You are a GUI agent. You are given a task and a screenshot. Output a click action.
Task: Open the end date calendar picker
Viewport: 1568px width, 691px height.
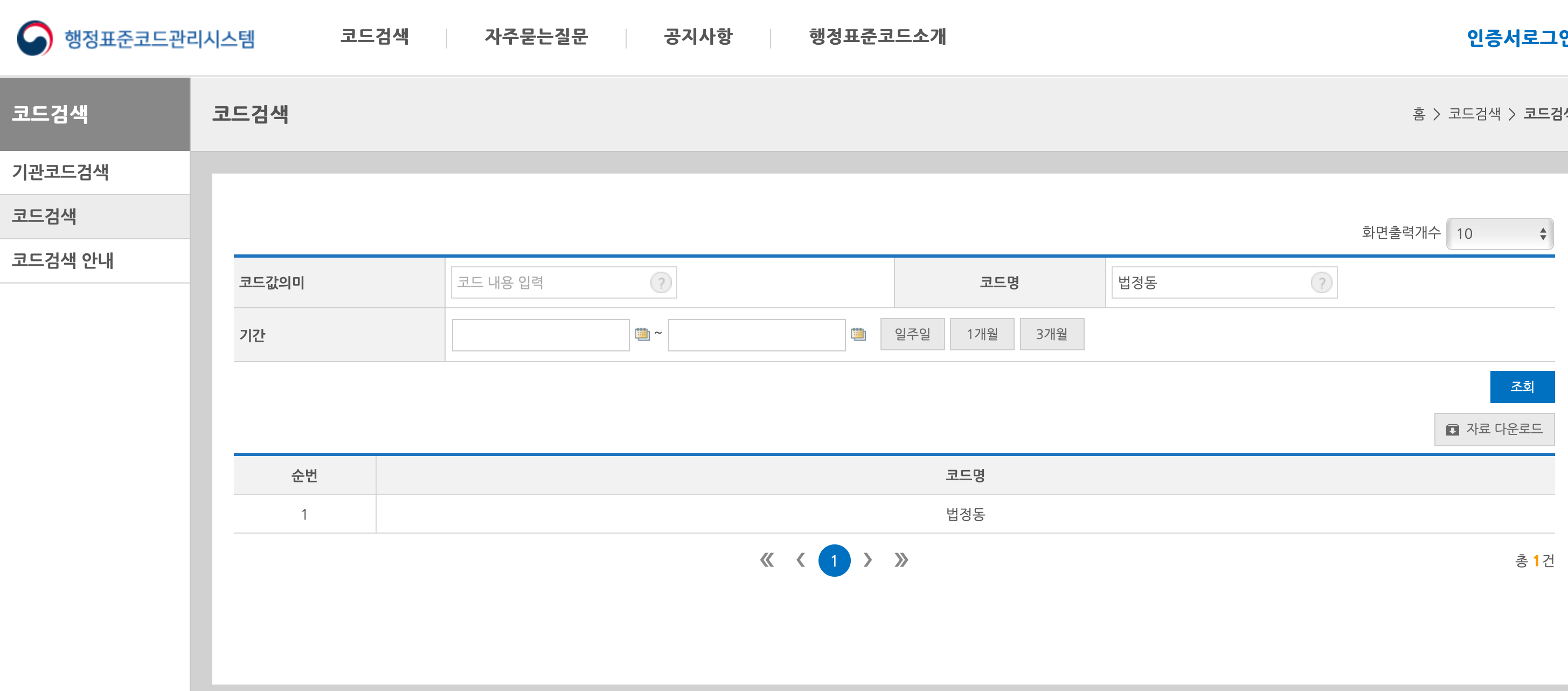(x=858, y=334)
